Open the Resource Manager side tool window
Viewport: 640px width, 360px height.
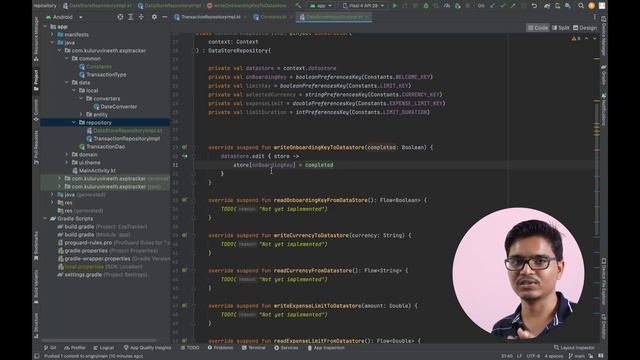(36, 39)
